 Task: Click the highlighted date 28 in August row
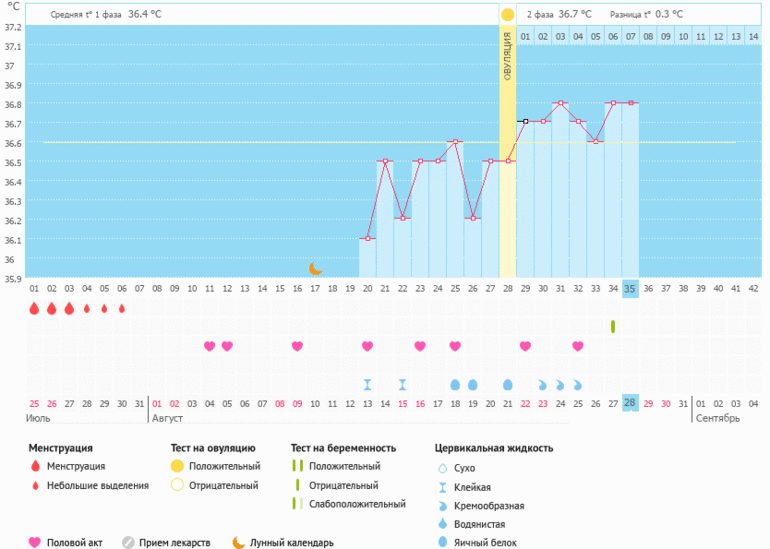[x=630, y=403]
